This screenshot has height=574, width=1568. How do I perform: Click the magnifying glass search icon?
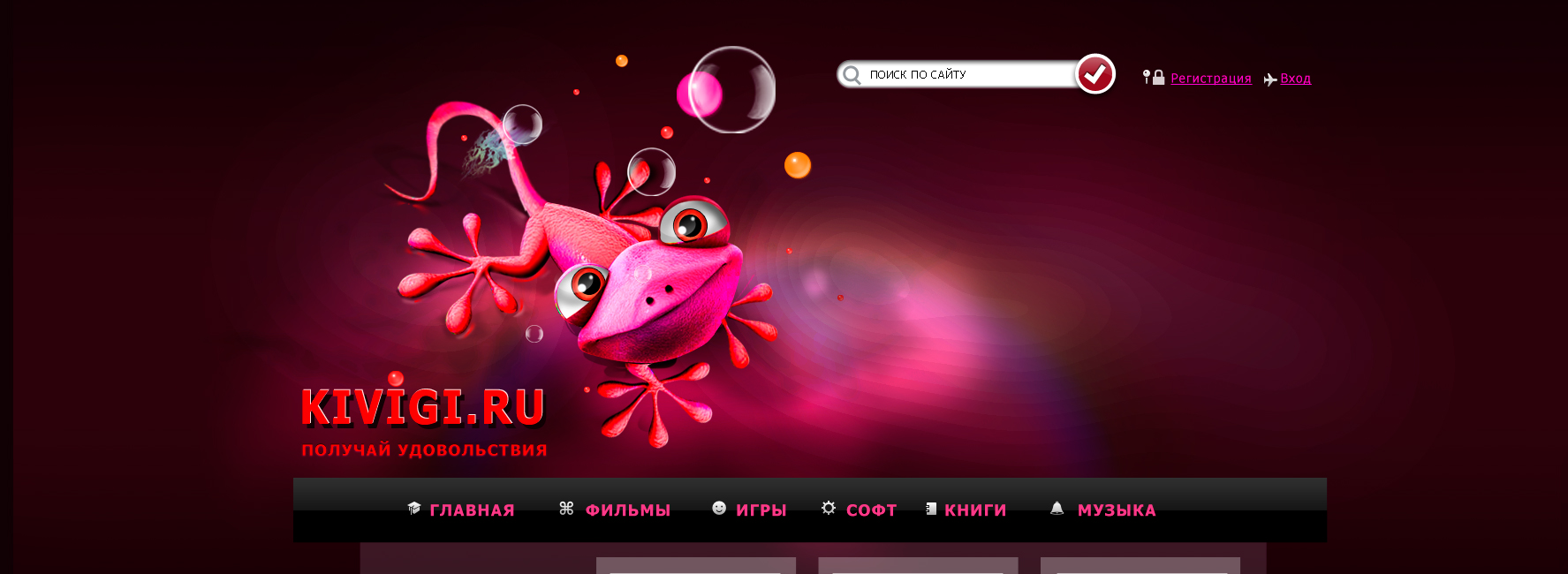[852, 75]
